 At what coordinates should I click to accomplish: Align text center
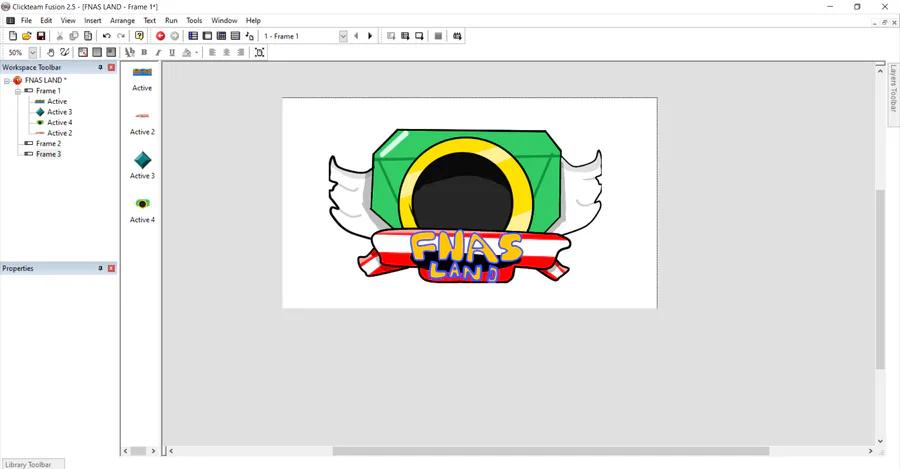226,52
